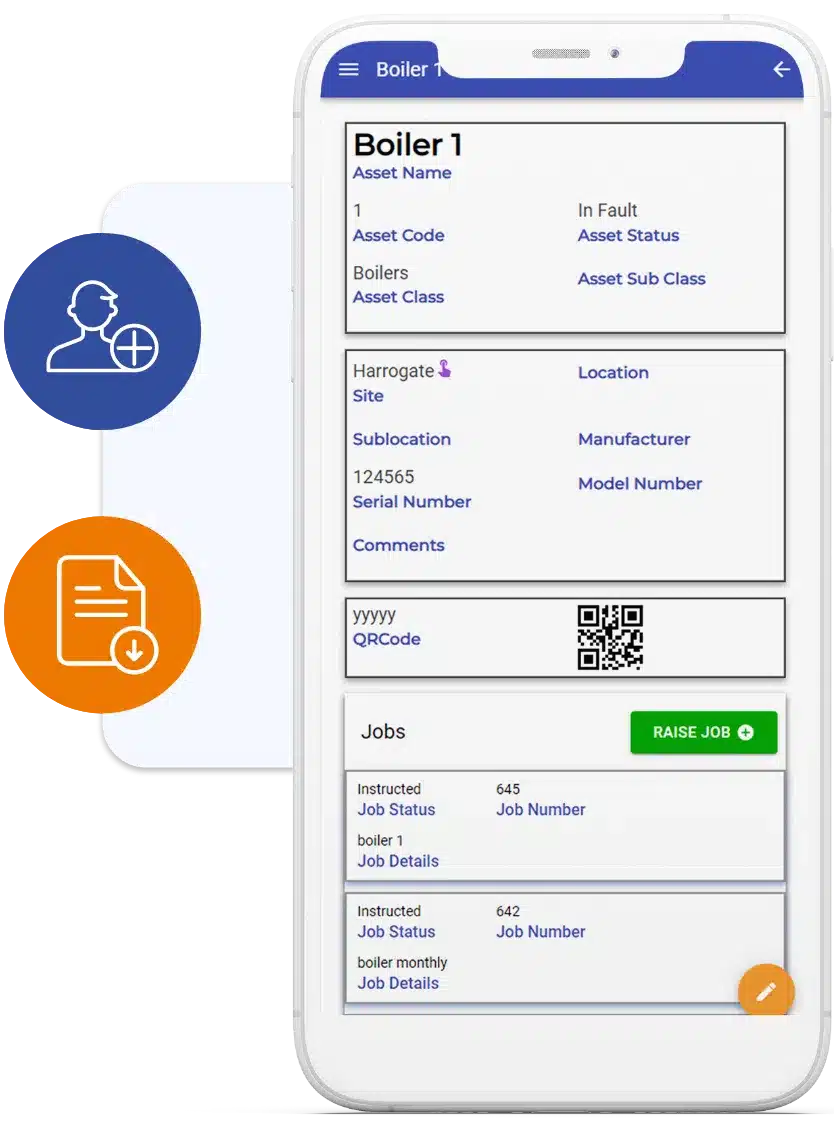Select the 'Boiler 1' asset heading
The height and width of the screenshot is (1122, 834).
[408, 145]
